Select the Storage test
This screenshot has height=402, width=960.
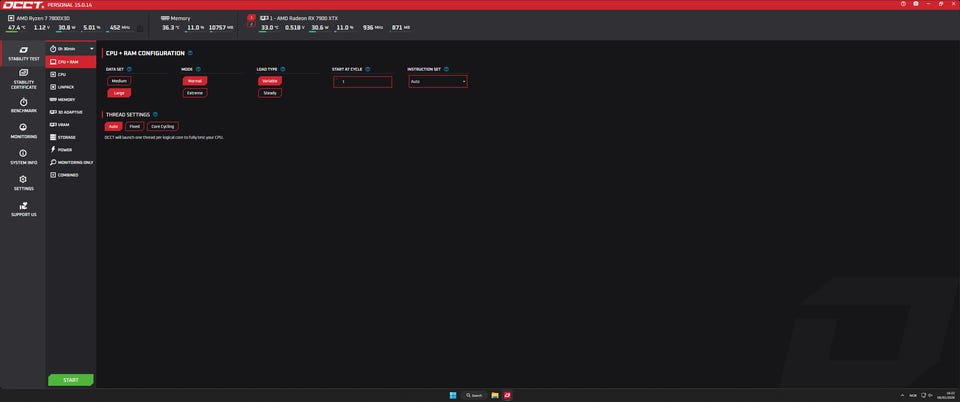[x=71, y=137]
